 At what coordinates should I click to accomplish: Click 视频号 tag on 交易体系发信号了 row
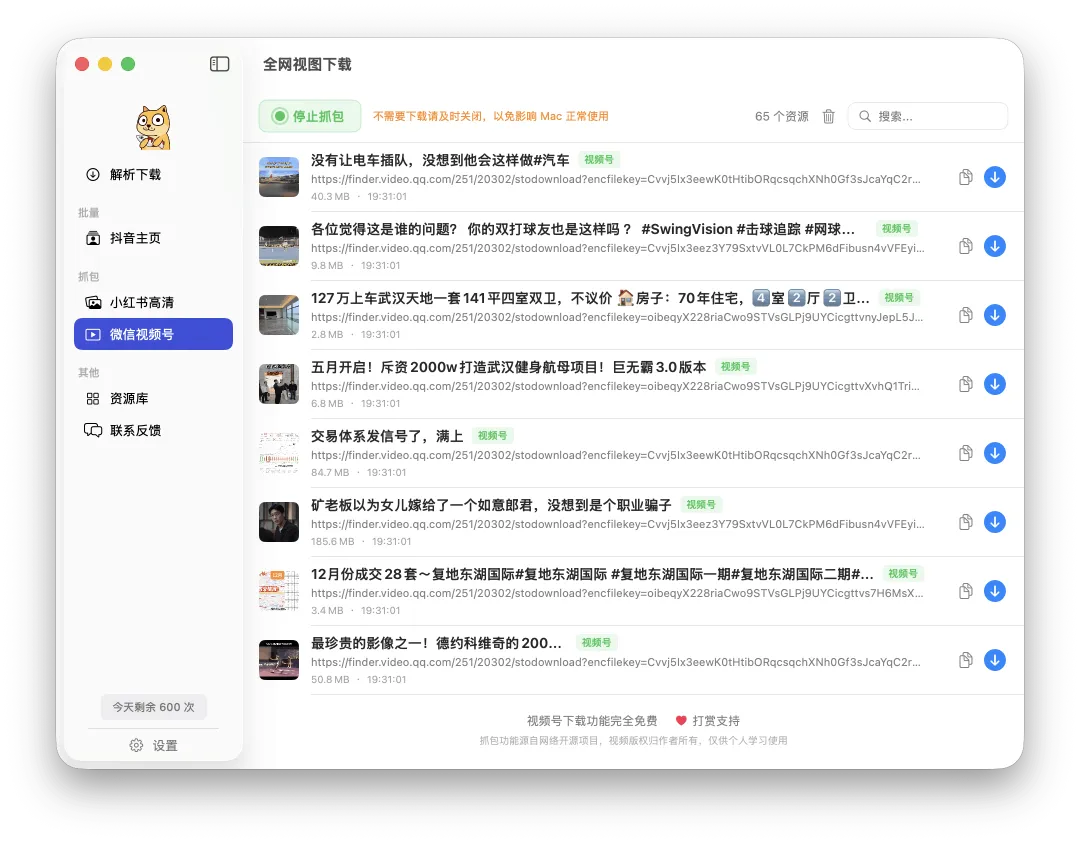coord(492,435)
